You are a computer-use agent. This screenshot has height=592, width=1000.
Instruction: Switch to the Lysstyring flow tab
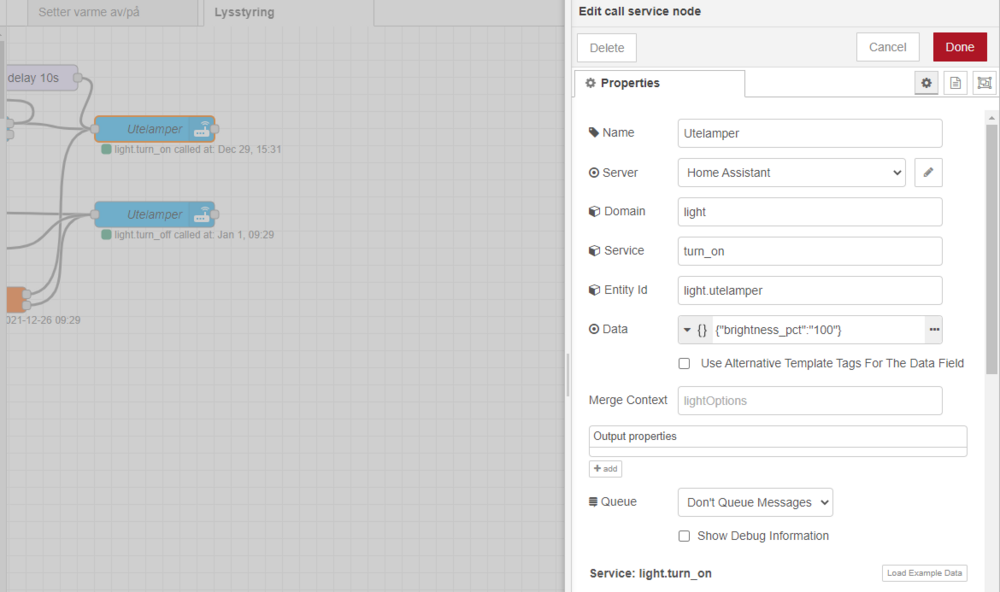point(244,13)
